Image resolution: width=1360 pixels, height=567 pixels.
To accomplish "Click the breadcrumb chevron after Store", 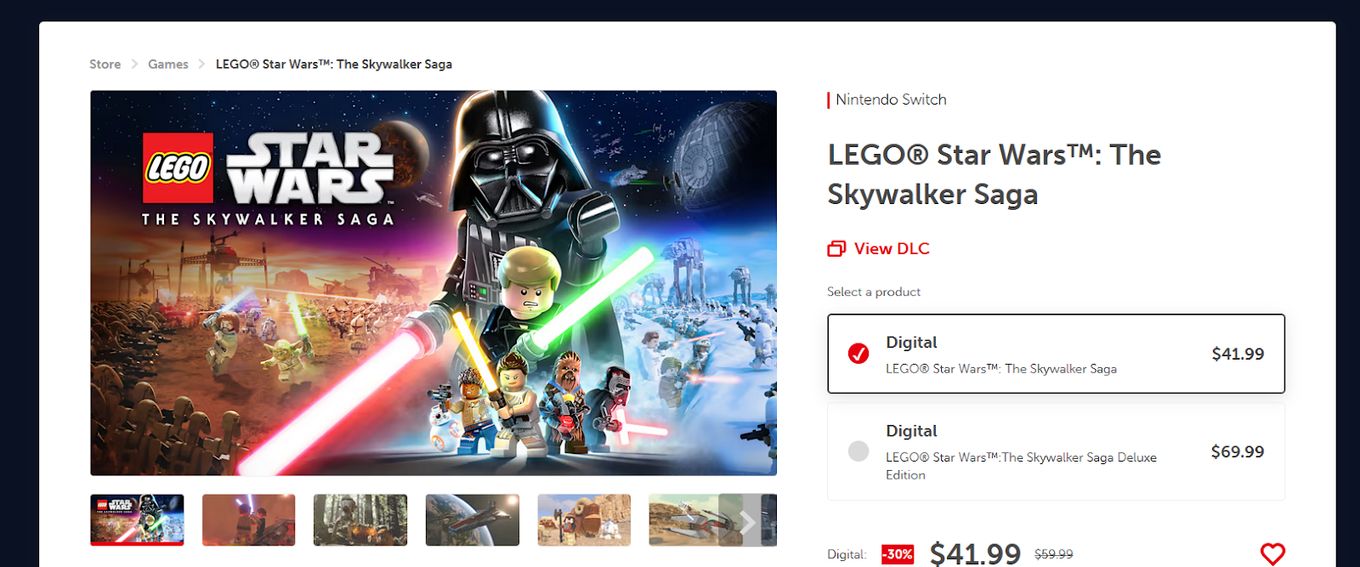I will click(x=134, y=64).
